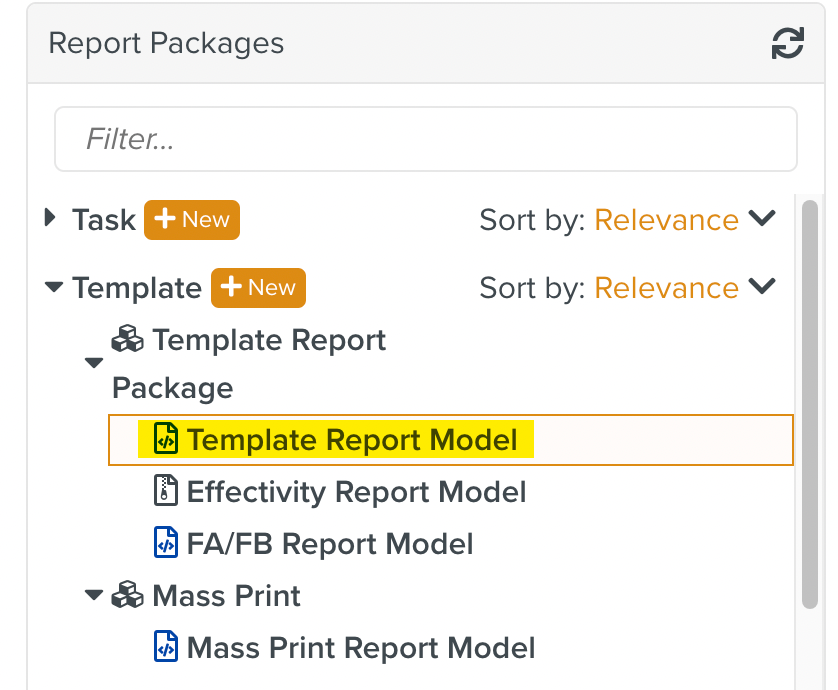Select the FA/FB Report Model item
Viewport: 838px width, 690px height.
(x=330, y=544)
